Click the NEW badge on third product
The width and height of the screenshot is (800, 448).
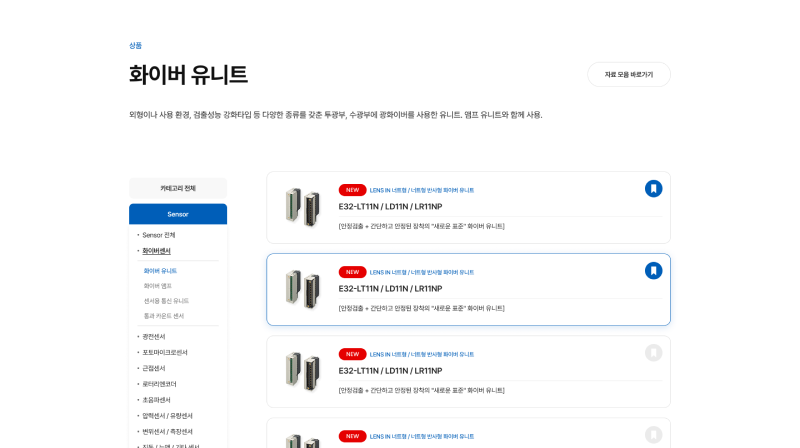pyautogui.click(x=352, y=354)
